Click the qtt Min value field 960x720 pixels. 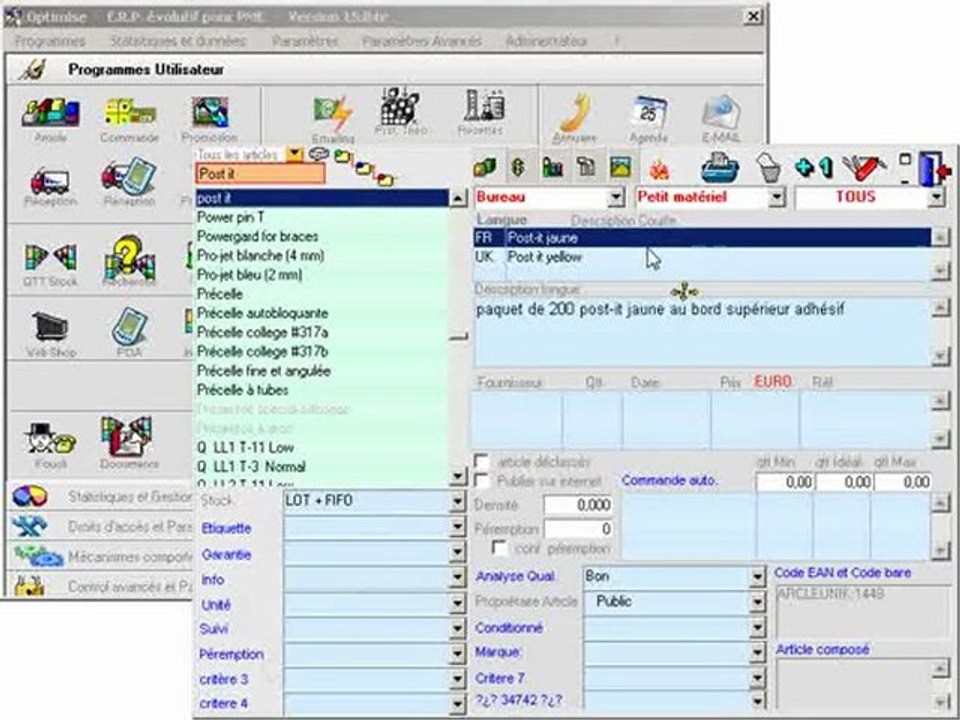pyautogui.click(x=785, y=482)
